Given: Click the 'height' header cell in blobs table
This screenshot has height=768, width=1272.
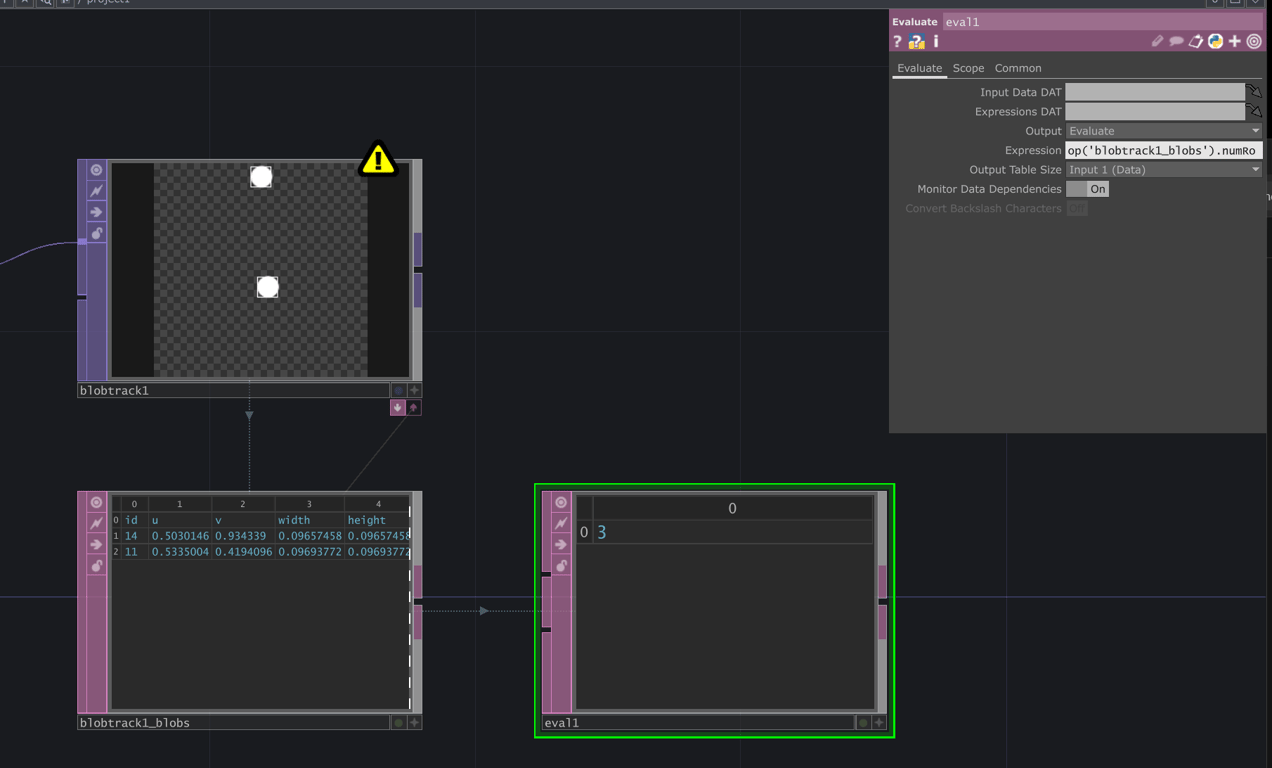Looking at the screenshot, I should (377, 520).
